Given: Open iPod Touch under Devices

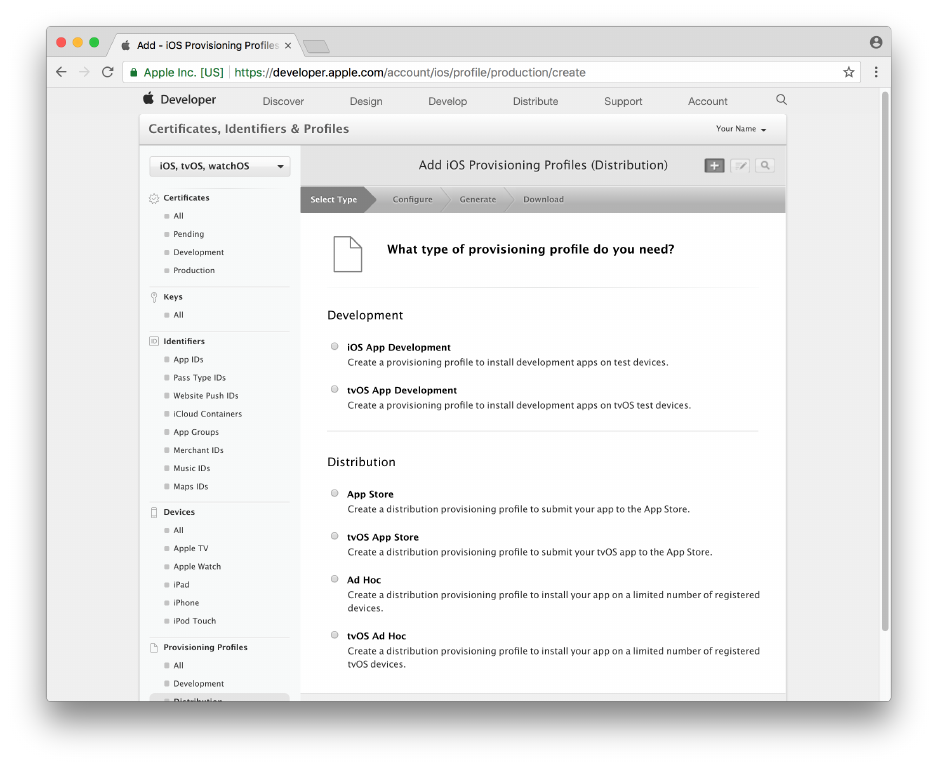Looking at the screenshot, I should [195, 621].
